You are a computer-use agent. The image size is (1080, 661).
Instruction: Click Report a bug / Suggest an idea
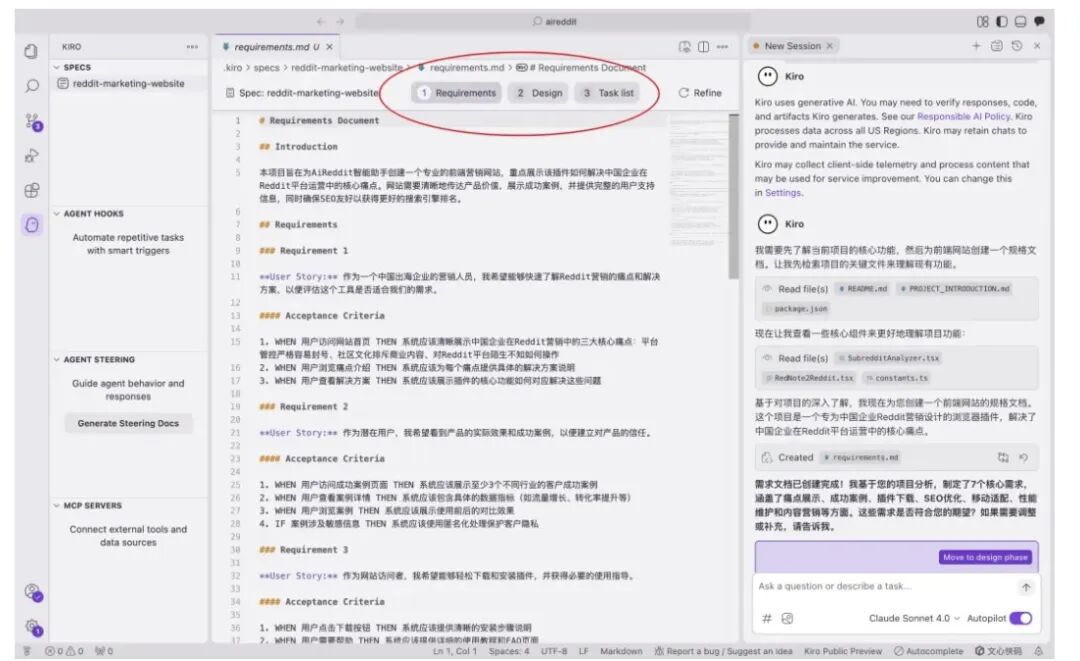pos(723,651)
